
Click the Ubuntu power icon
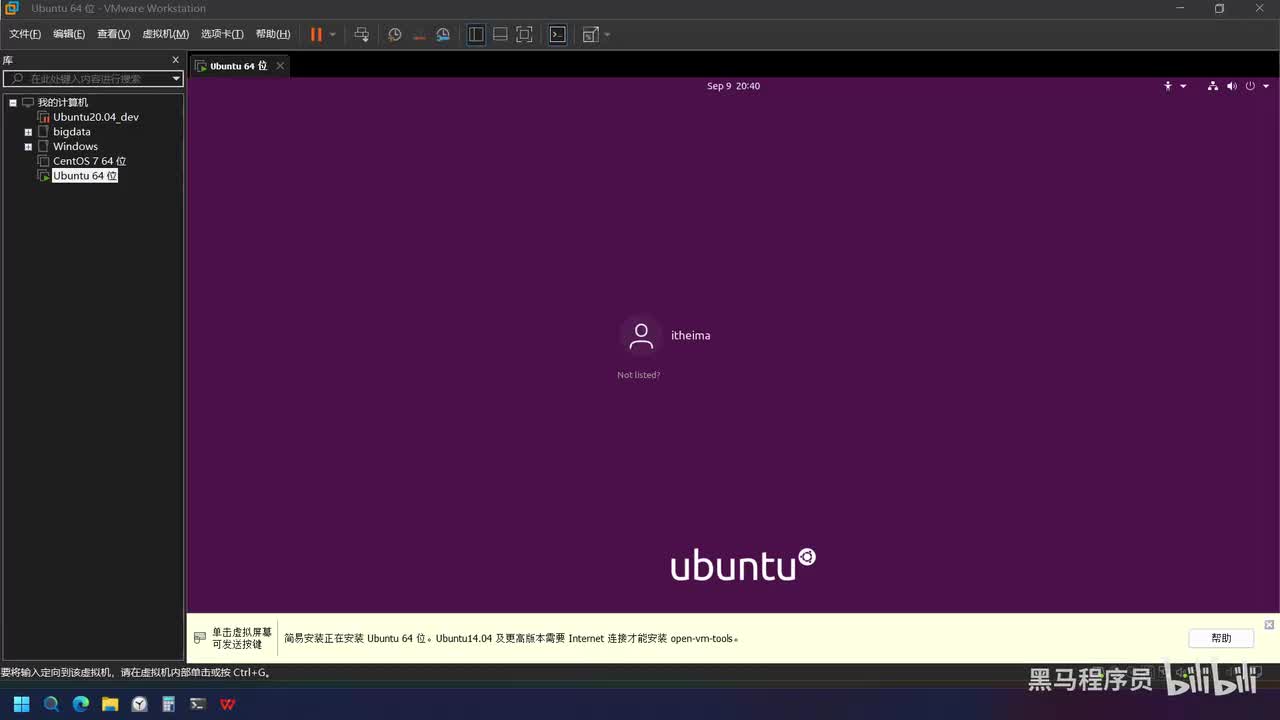point(1250,86)
